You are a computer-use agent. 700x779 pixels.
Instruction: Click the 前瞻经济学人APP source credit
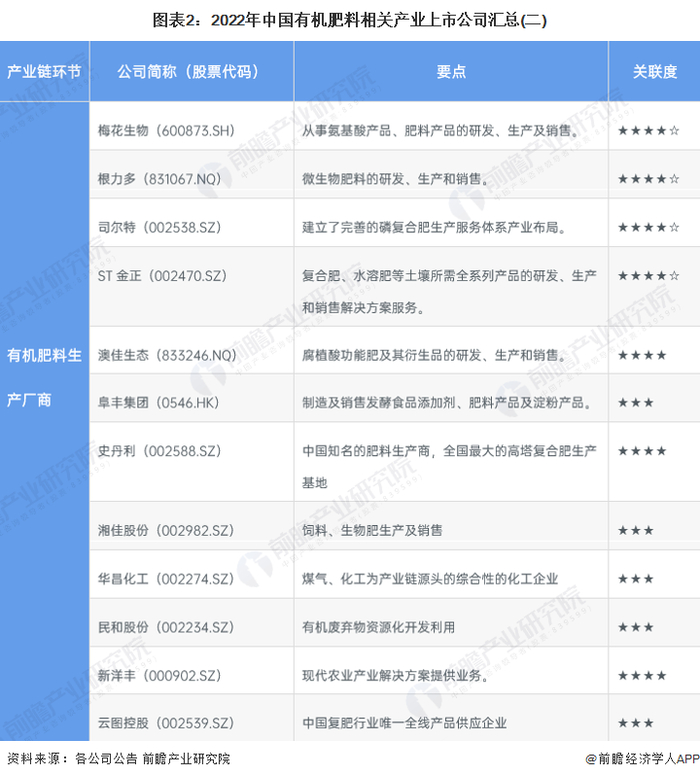(x=642, y=759)
